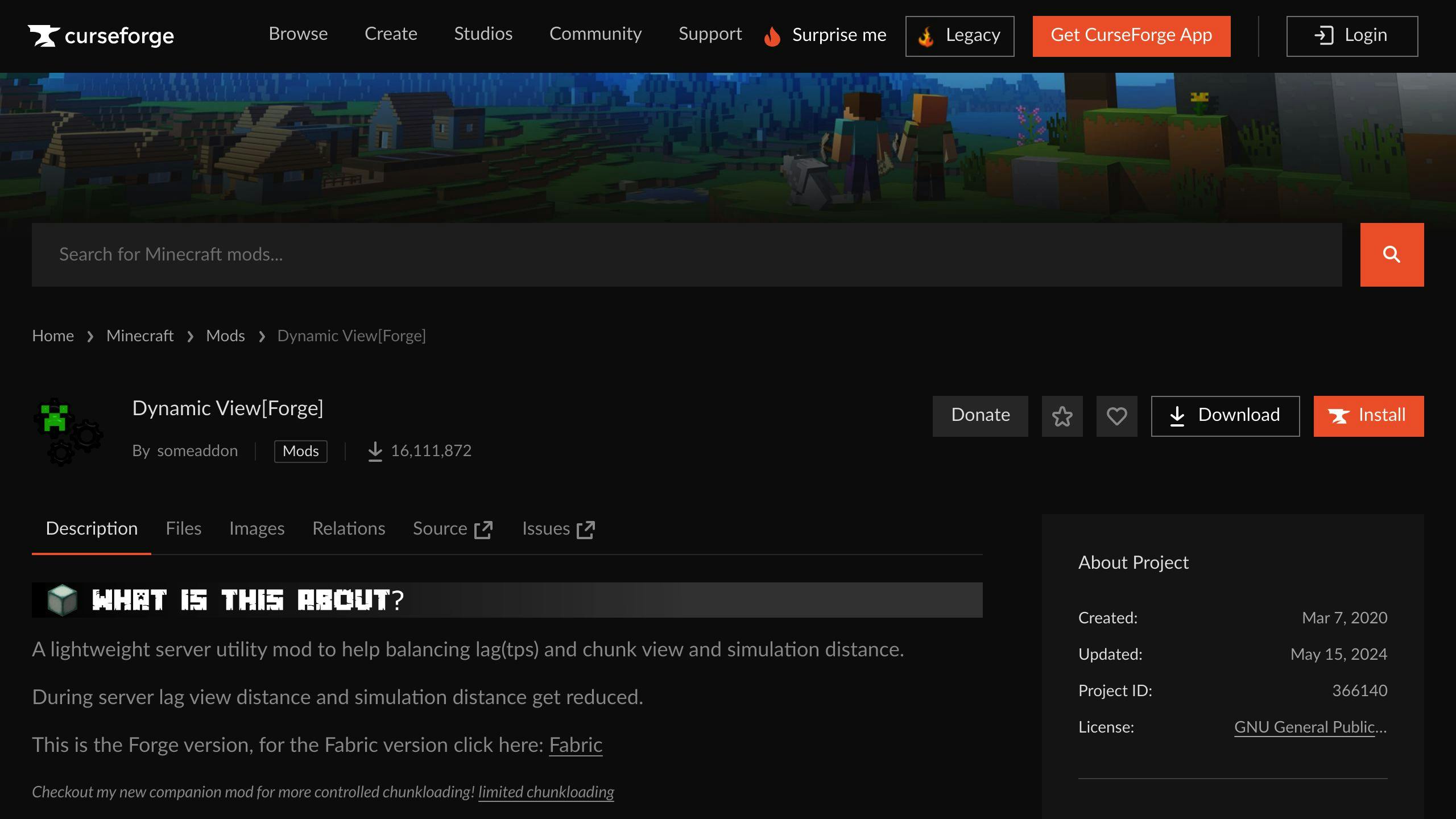
Task: Open the Source tab link
Action: click(x=453, y=529)
